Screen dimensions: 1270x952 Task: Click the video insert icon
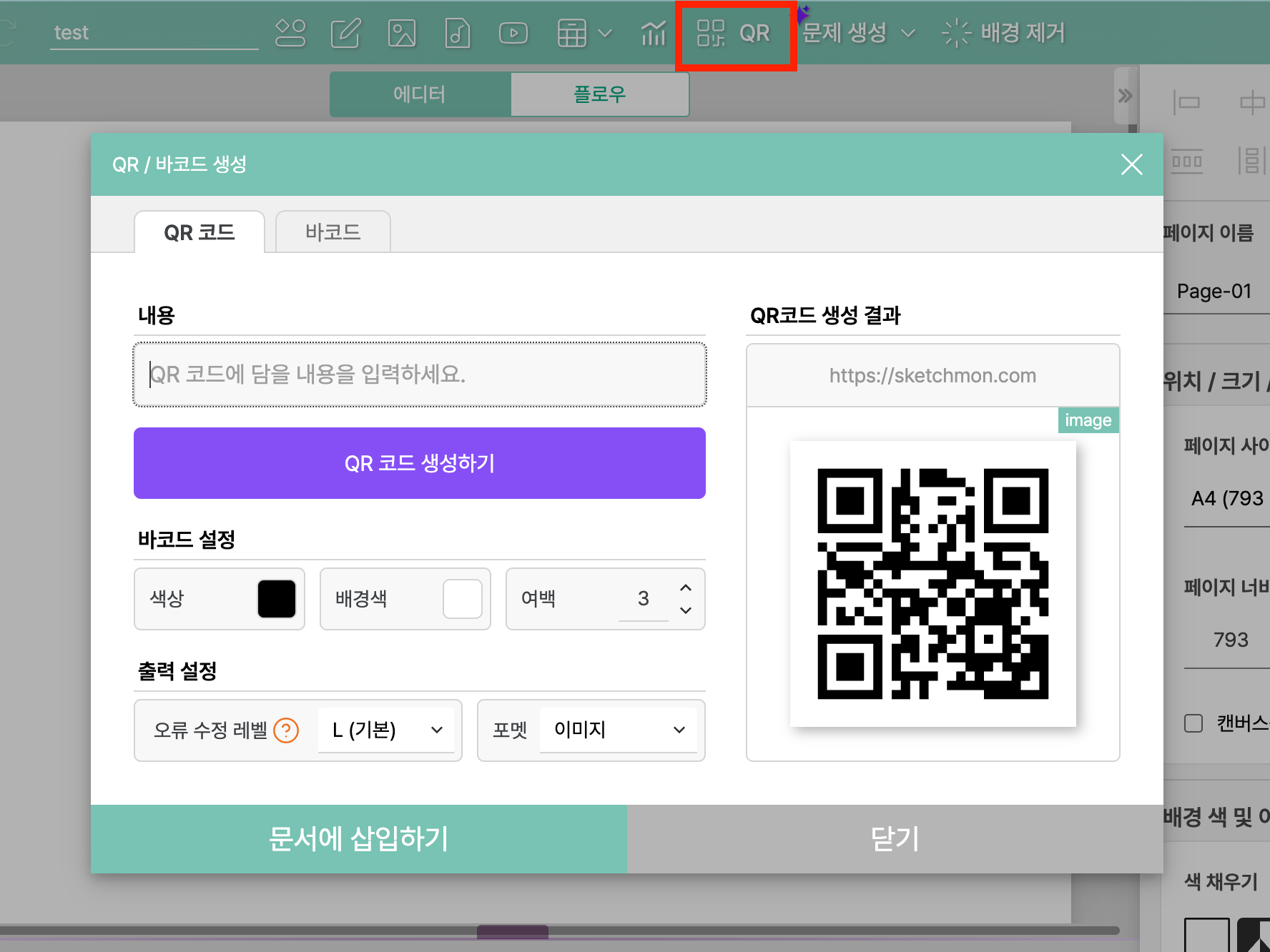coord(513,33)
